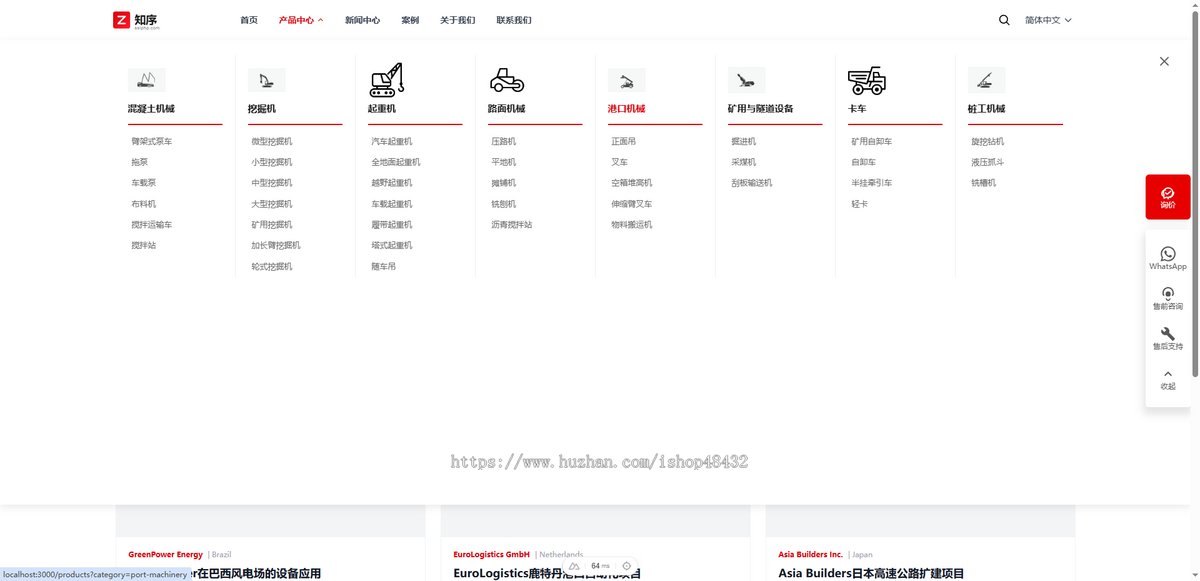This screenshot has width=1200, height=581.
Task: Click the concrete machinery category icon
Action: [x=147, y=80]
